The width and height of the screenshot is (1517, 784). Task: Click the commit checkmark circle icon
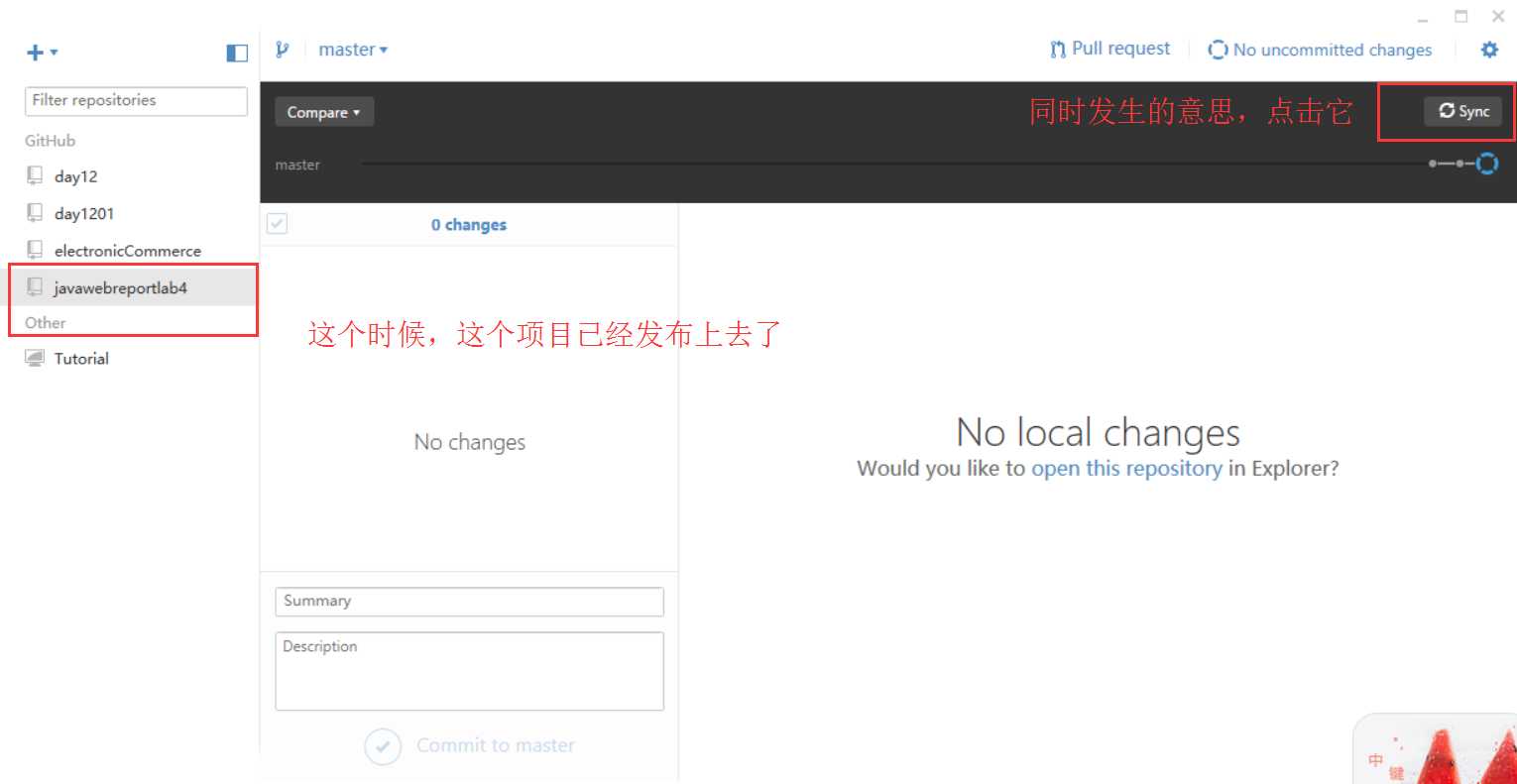[383, 746]
